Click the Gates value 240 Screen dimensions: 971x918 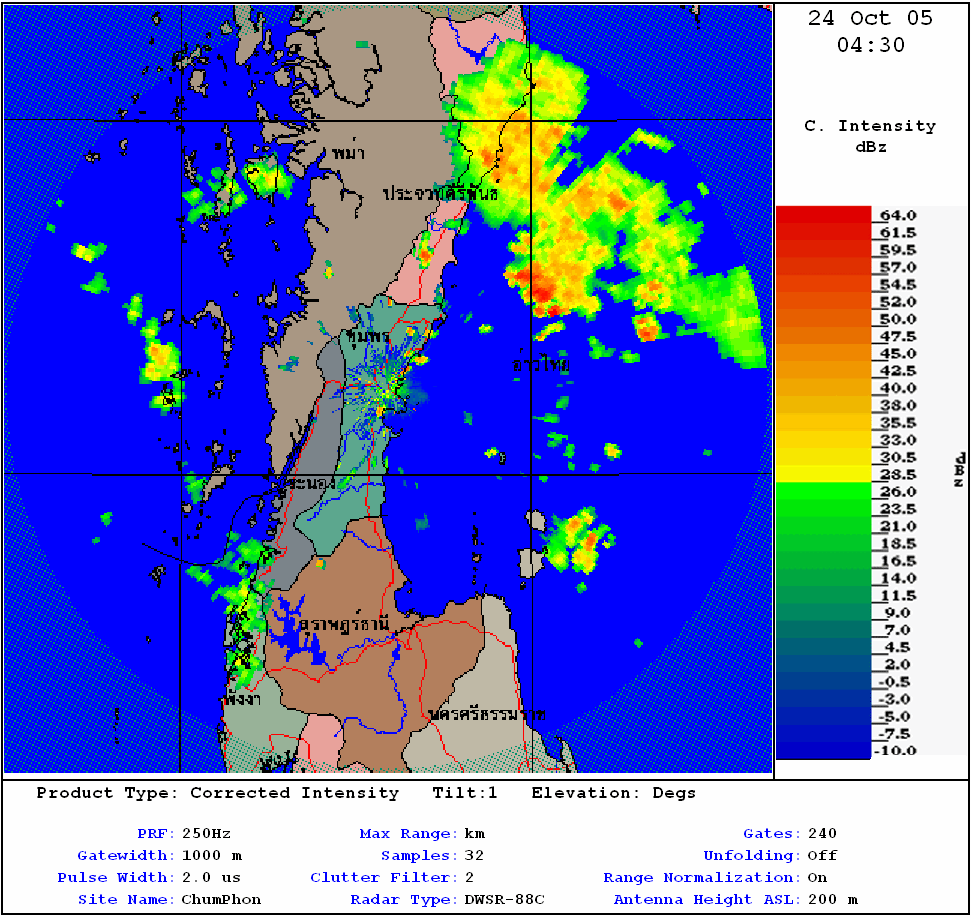(822, 833)
